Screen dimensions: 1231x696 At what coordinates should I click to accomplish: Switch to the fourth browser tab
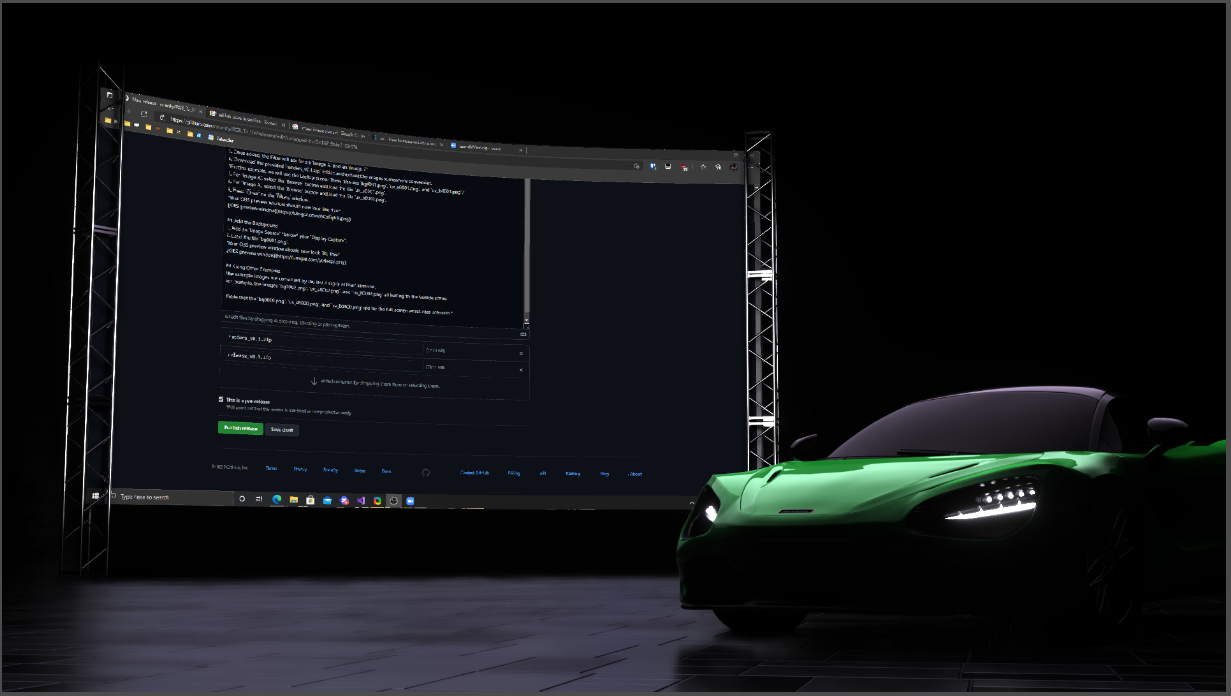click(x=408, y=142)
